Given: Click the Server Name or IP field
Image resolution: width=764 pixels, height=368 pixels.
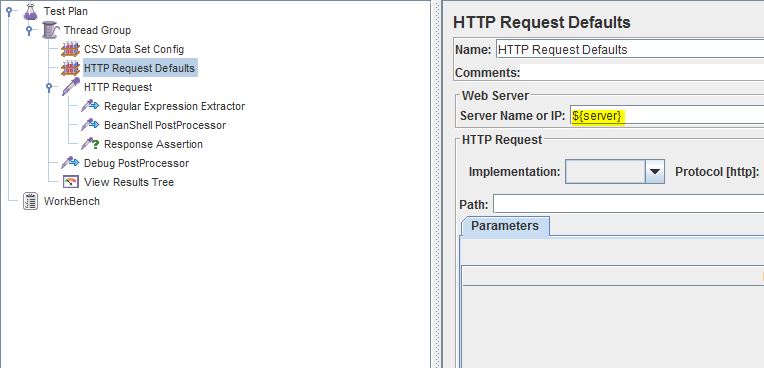Looking at the screenshot, I should coord(667,116).
